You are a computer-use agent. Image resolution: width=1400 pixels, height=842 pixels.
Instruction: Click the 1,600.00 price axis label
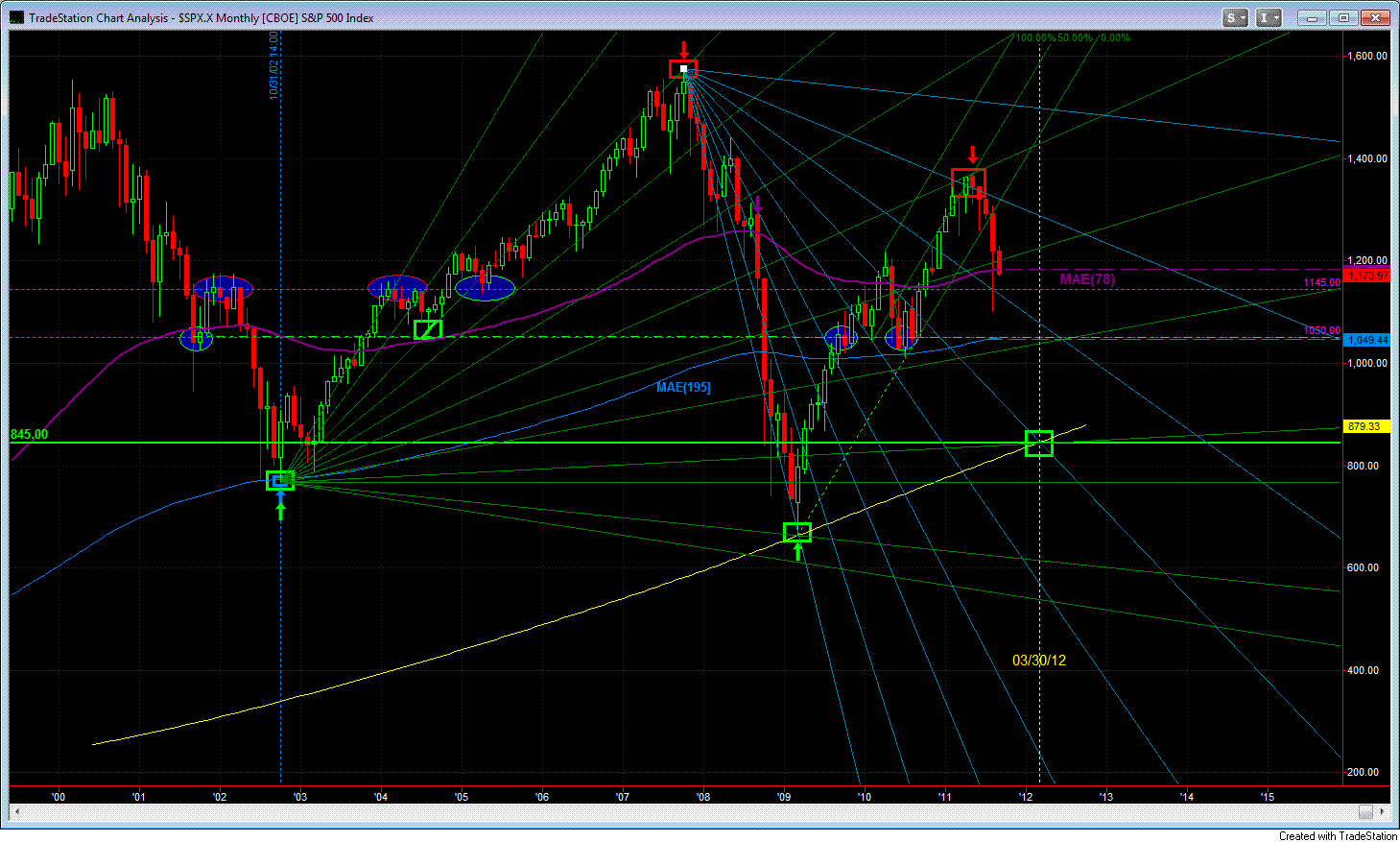pos(1367,56)
